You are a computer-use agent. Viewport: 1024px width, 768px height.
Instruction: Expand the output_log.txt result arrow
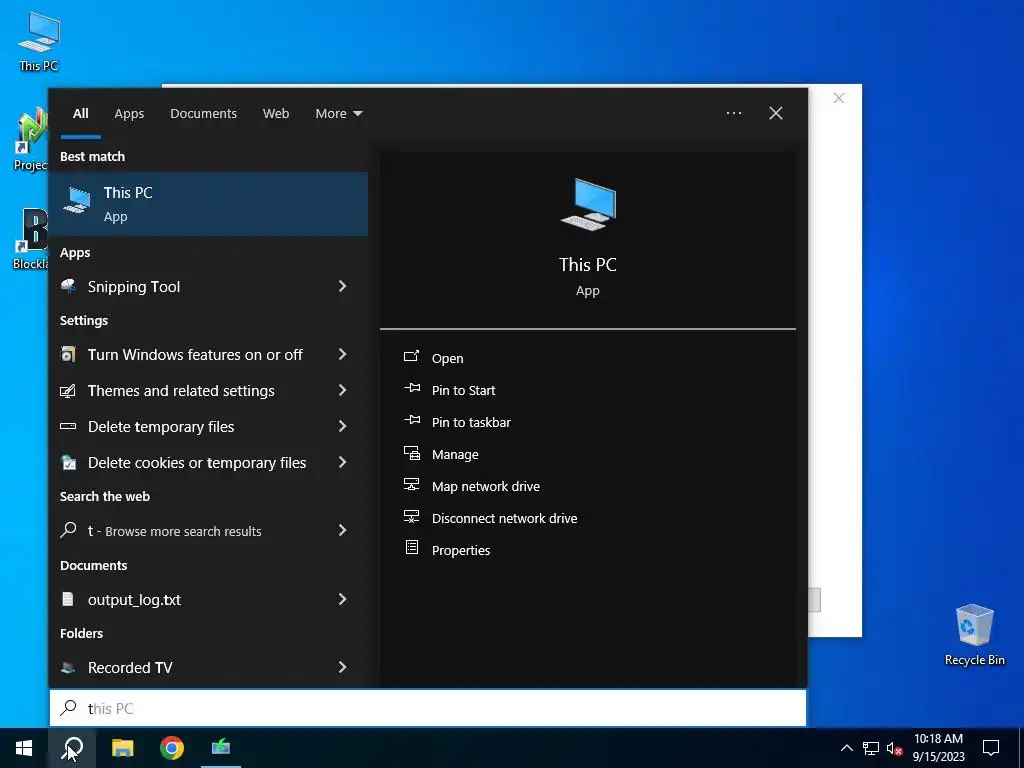coord(342,599)
